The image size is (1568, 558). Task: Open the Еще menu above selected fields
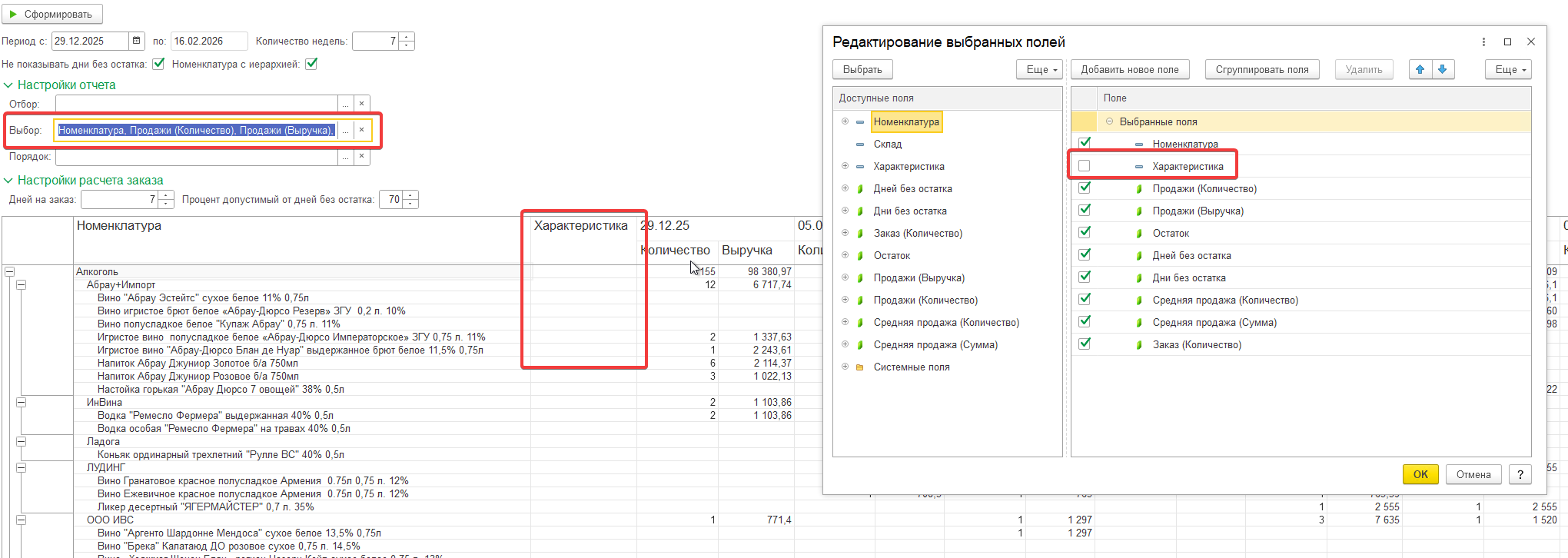pyautogui.click(x=1508, y=69)
